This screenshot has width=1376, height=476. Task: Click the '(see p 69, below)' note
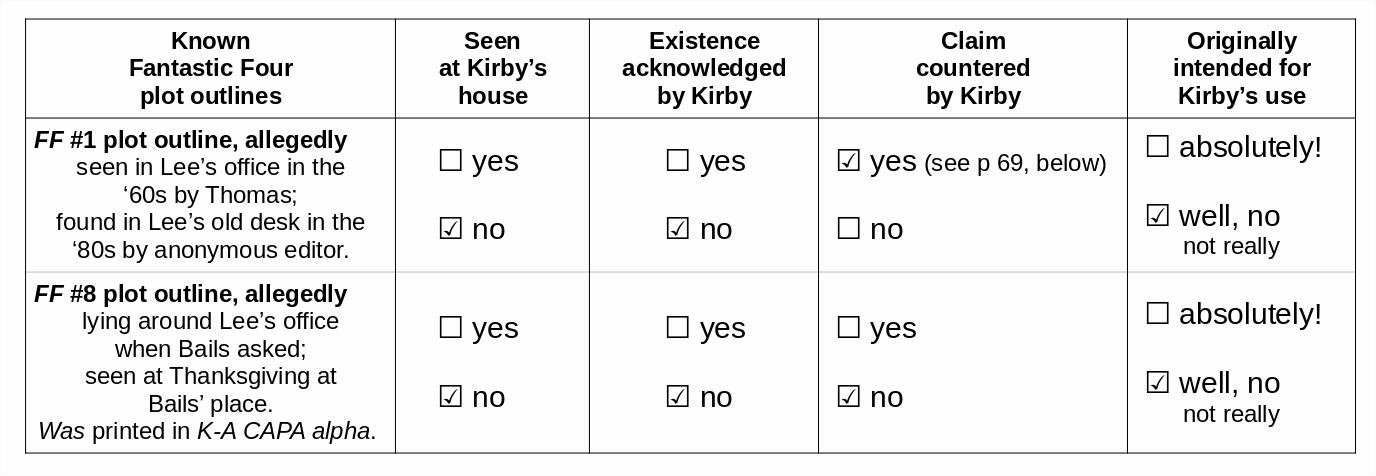(1015, 163)
